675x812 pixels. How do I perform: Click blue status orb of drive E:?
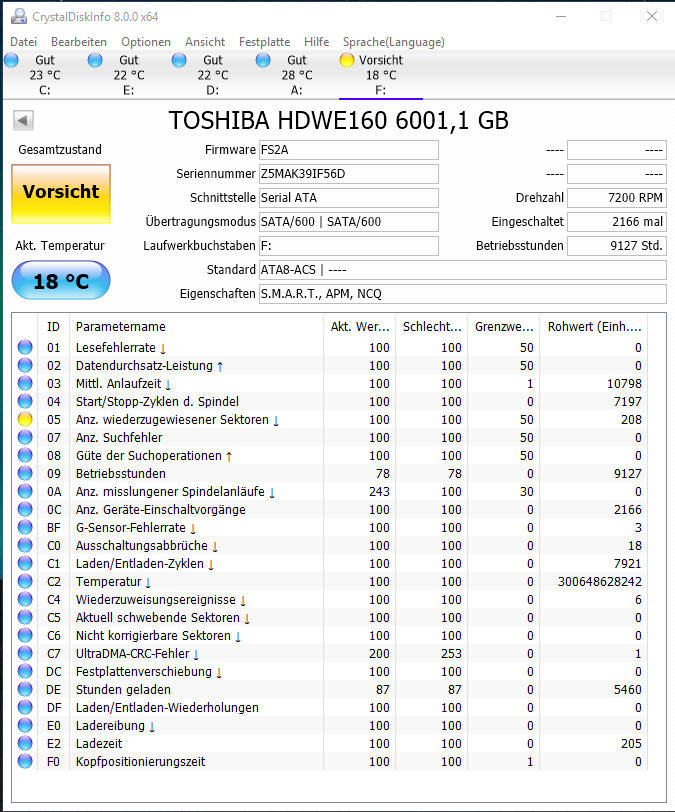[95, 60]
